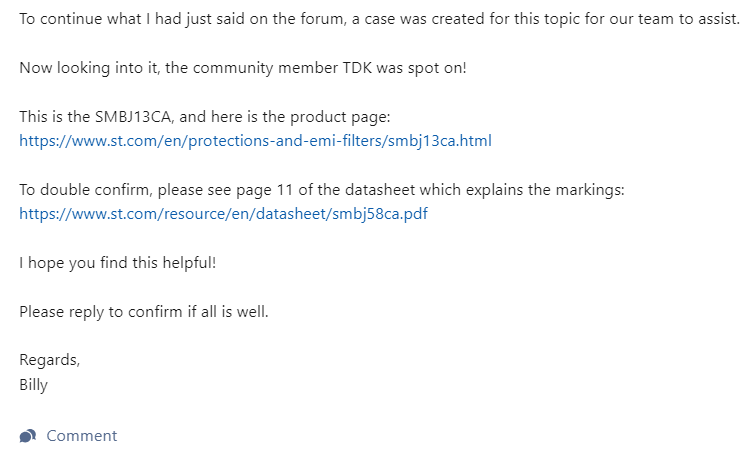Click the line 'Now looking into it'
755x456 pixels.
243,68
